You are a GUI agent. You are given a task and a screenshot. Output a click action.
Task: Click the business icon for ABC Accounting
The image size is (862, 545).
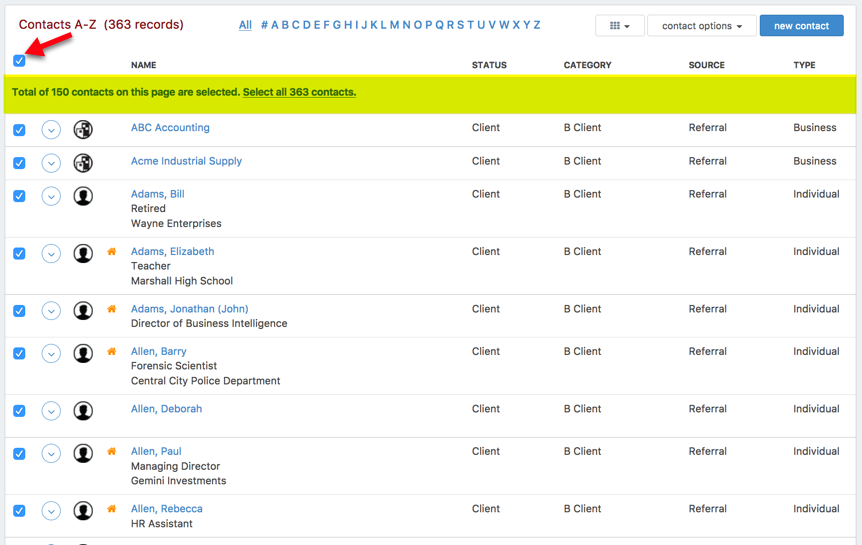[x=83, y=130]
